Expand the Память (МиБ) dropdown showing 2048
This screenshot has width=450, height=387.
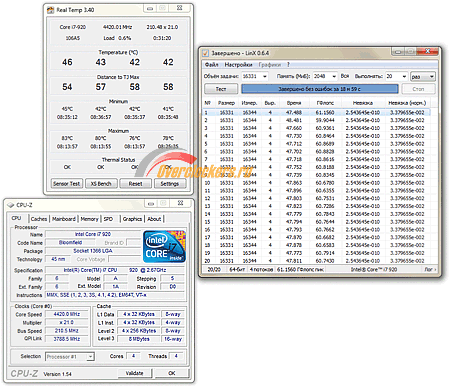pos(334,76)
